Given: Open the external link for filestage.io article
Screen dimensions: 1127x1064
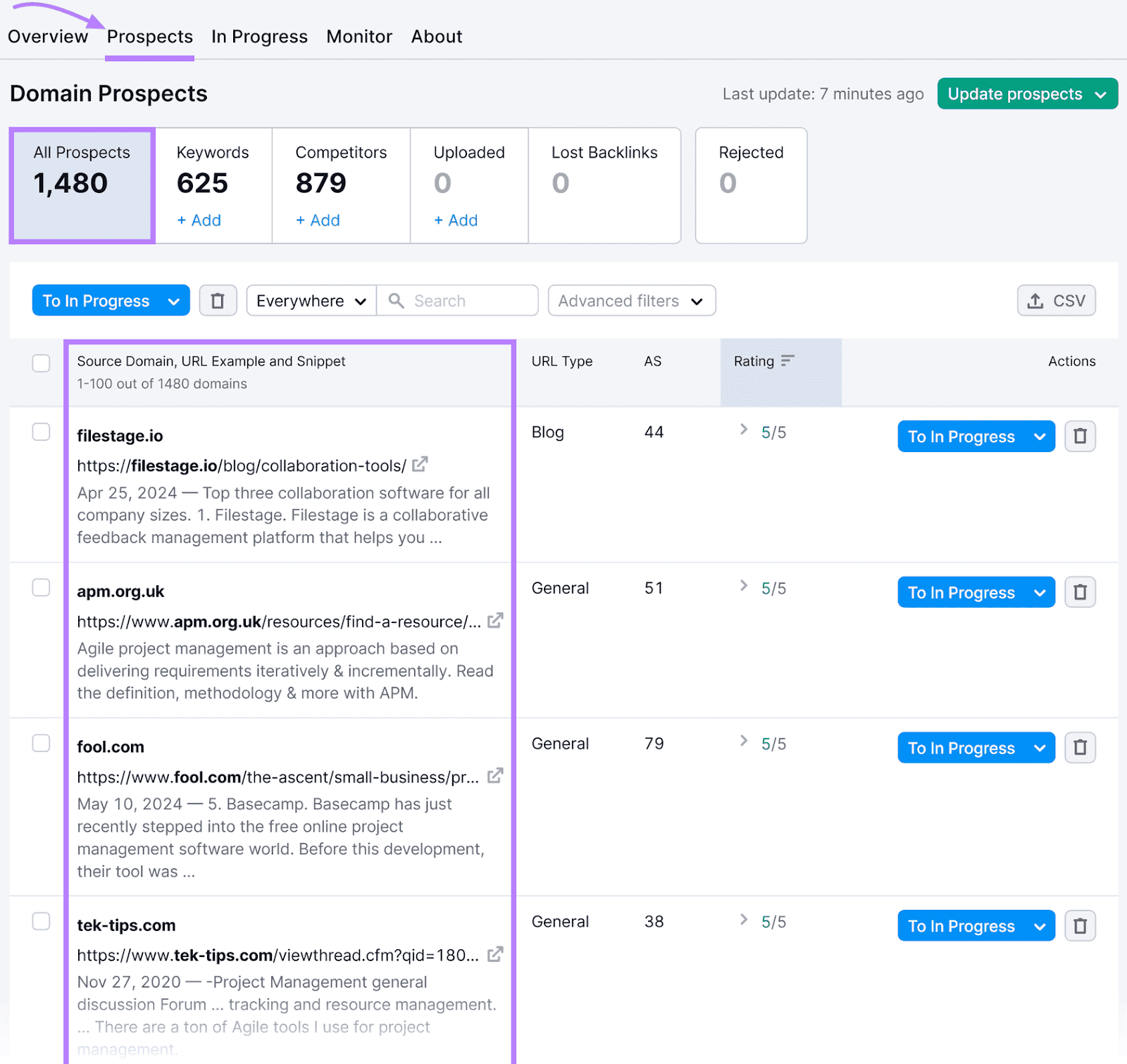Looking at the screenshot, I should pos(421,465).
